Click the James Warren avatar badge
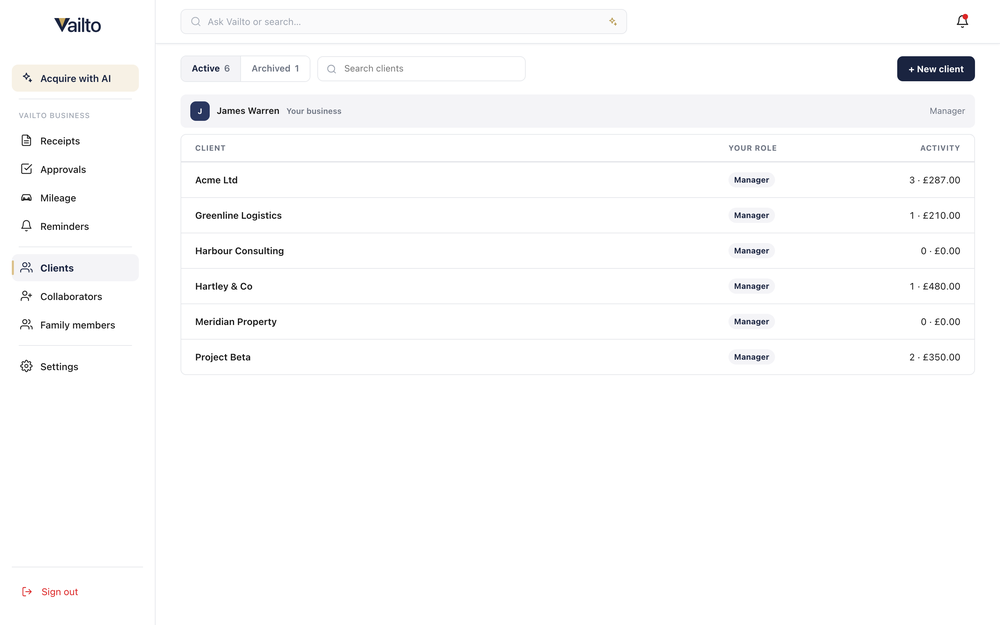Screen dimensions: 1000x625 click(200, 111)
